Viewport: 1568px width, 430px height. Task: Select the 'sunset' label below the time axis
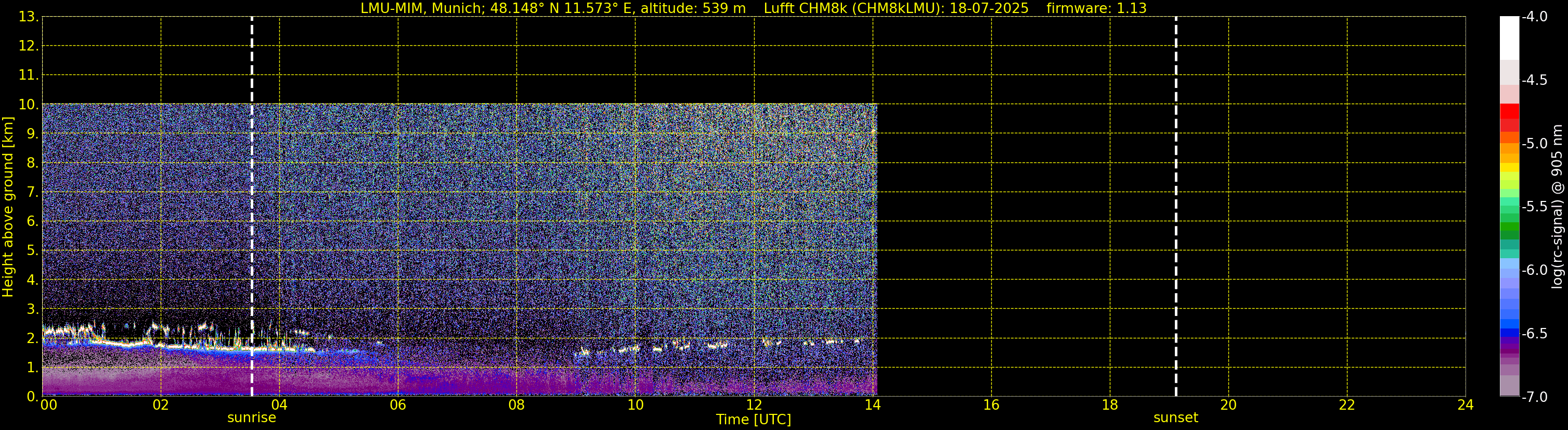pos(1175,418)
